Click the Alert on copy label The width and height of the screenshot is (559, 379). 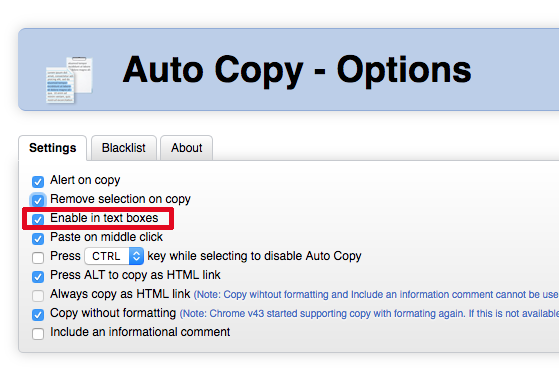(x=85, y=180)
